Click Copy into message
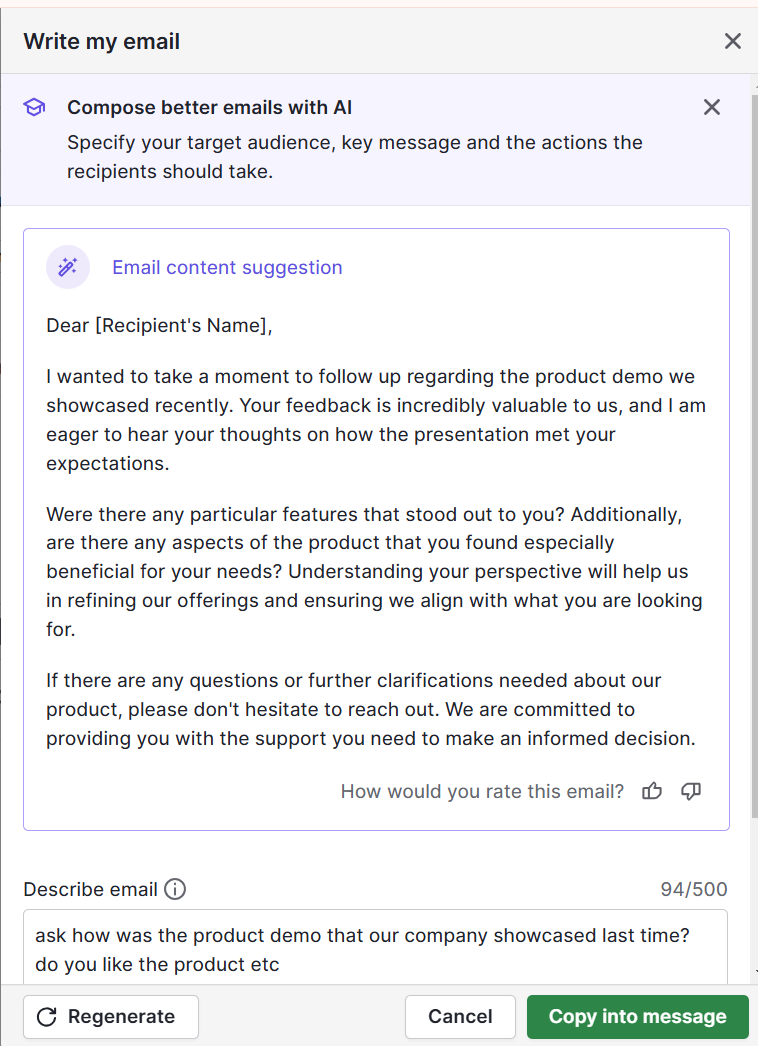Image resolution: width=758 pixels, height=1046 pixels. click(637, 1016)
